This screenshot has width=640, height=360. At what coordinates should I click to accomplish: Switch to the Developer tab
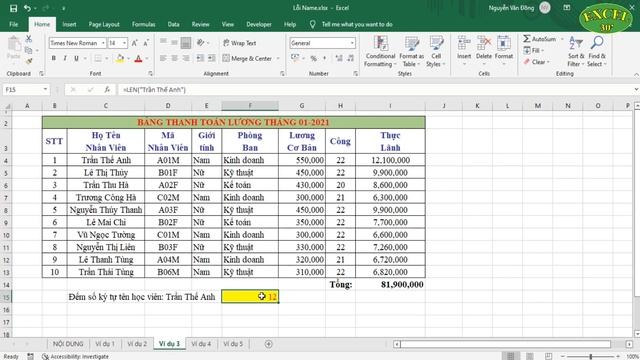259,24
